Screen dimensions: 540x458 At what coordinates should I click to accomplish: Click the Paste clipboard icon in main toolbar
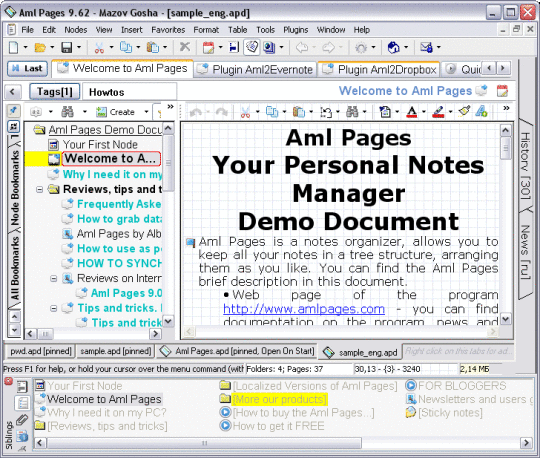click(x=153, y=48)
